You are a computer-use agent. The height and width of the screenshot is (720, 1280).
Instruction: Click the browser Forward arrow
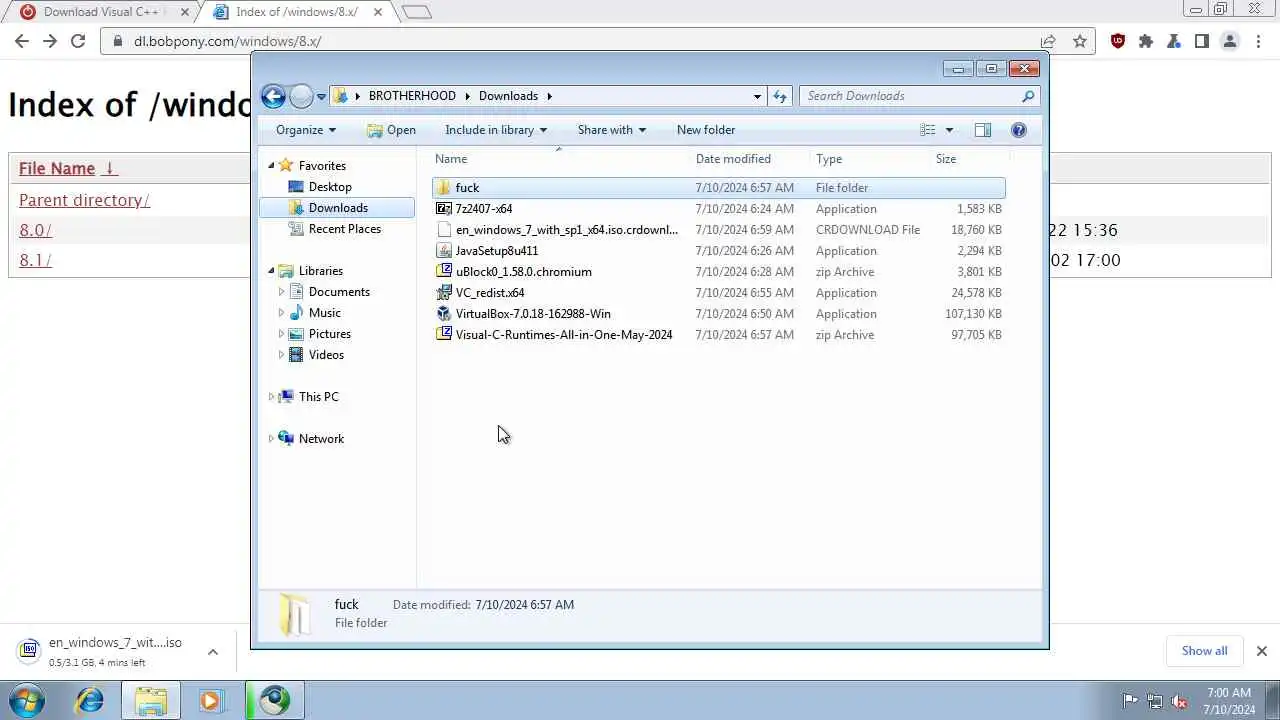50,41
